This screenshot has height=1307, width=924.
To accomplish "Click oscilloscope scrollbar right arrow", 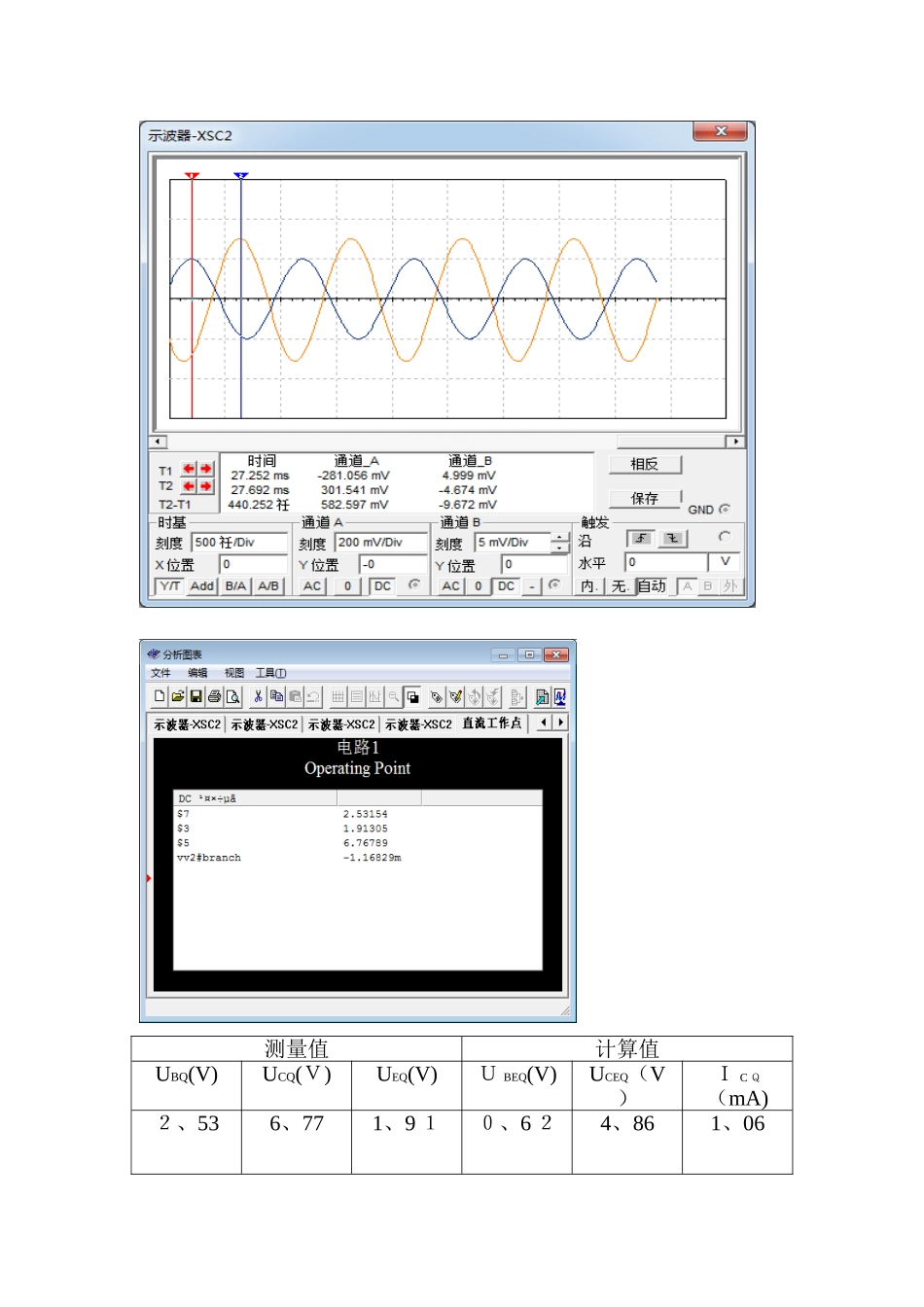I will 735,442.
